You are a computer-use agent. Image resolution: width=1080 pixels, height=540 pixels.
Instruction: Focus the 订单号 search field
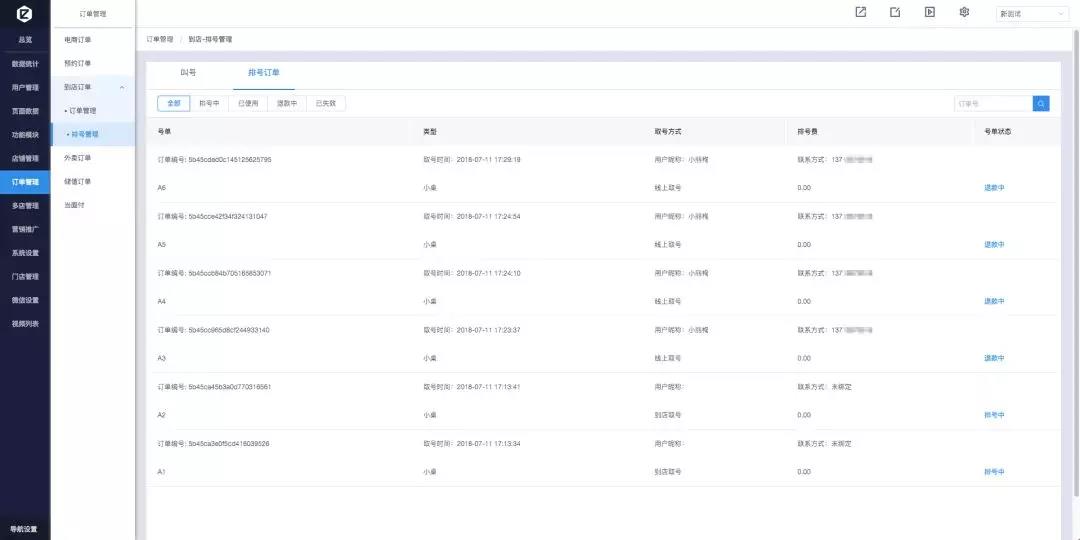coord(993,103)
